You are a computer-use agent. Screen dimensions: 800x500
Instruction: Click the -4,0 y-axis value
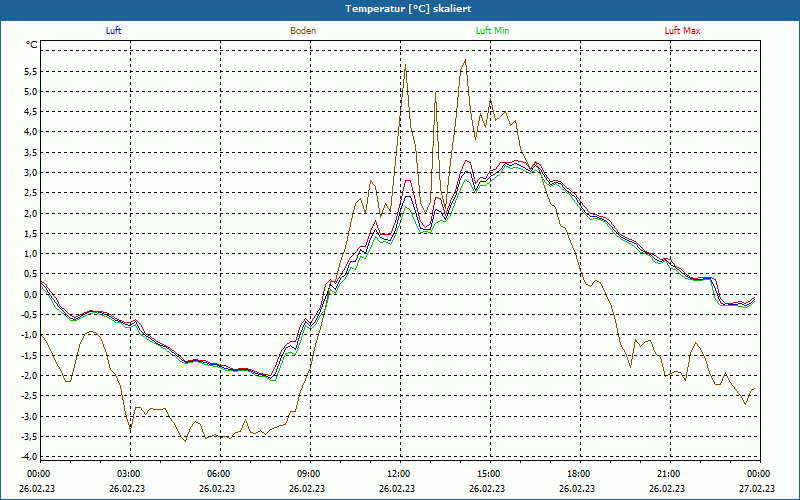coord(29,456)
